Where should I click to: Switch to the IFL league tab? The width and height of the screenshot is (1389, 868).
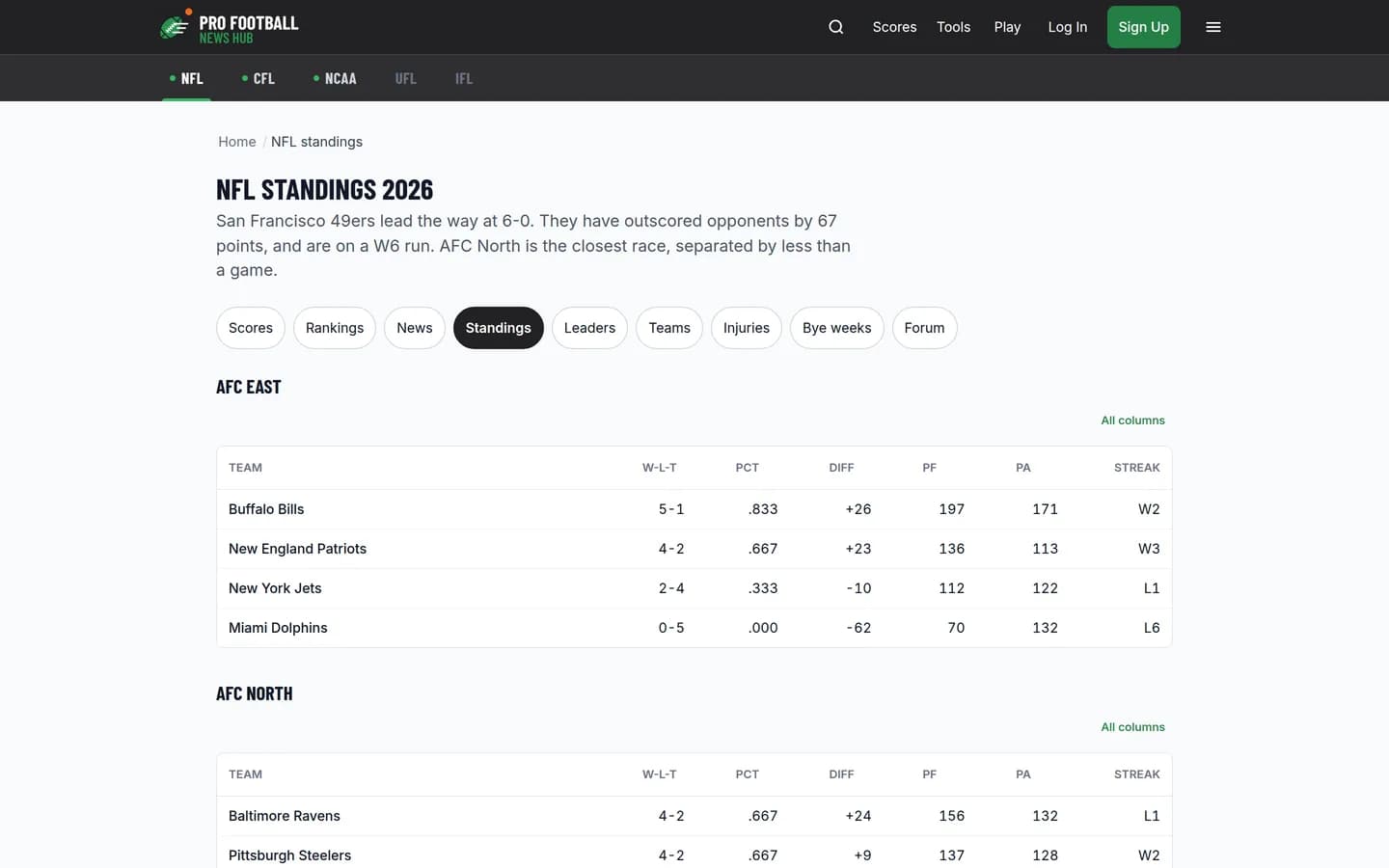(x=464, y=78)
